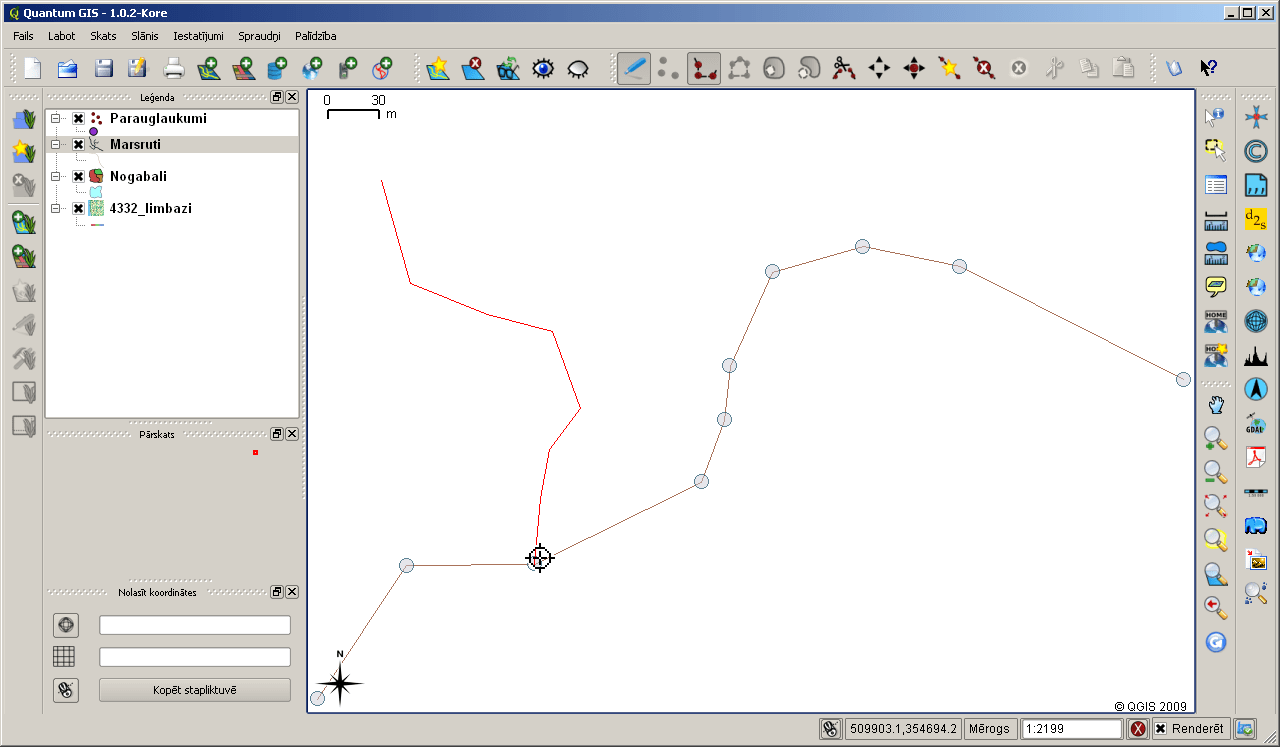Open the print composer printer icon
Screen dimensions: 1280x747
tap(174, 68)
